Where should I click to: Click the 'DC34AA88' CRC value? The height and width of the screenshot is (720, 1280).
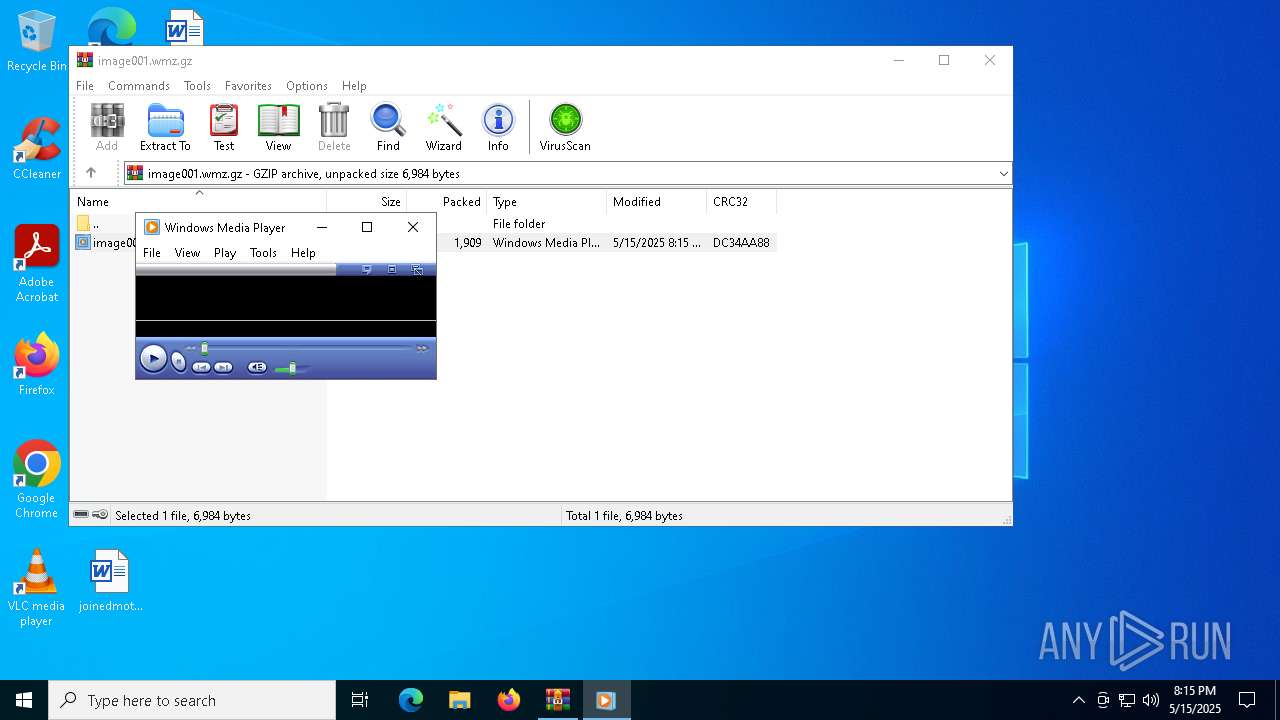tap(741, 243)
